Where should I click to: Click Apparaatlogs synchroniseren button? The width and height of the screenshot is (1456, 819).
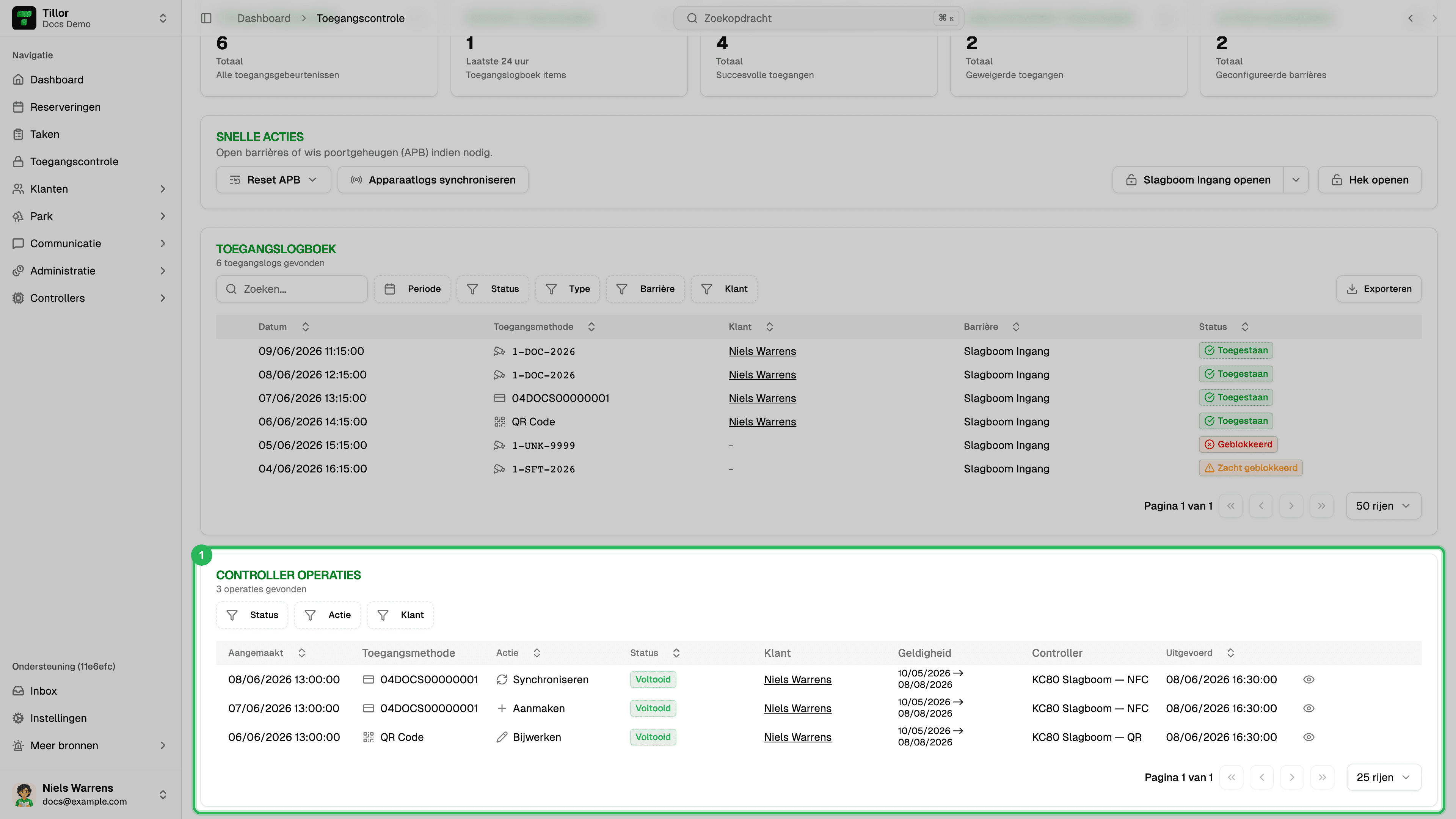coord(433,180)
